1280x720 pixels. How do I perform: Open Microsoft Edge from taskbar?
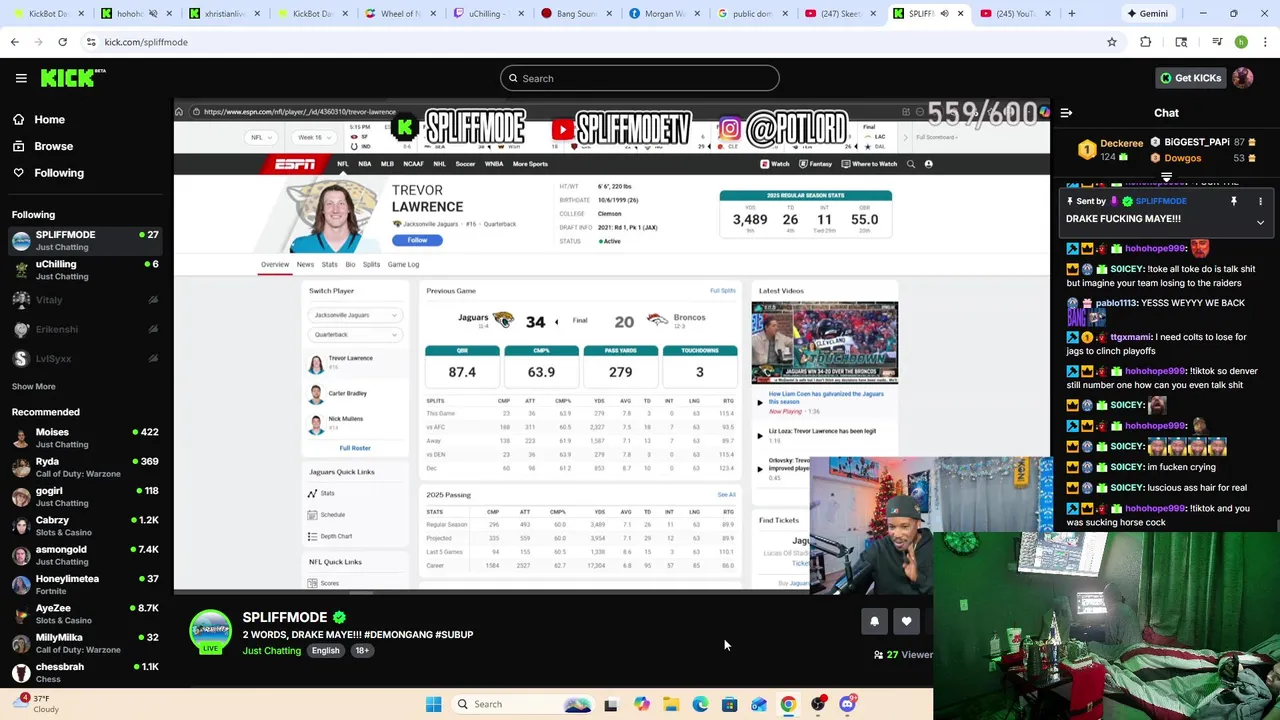(x=700, y=704)
